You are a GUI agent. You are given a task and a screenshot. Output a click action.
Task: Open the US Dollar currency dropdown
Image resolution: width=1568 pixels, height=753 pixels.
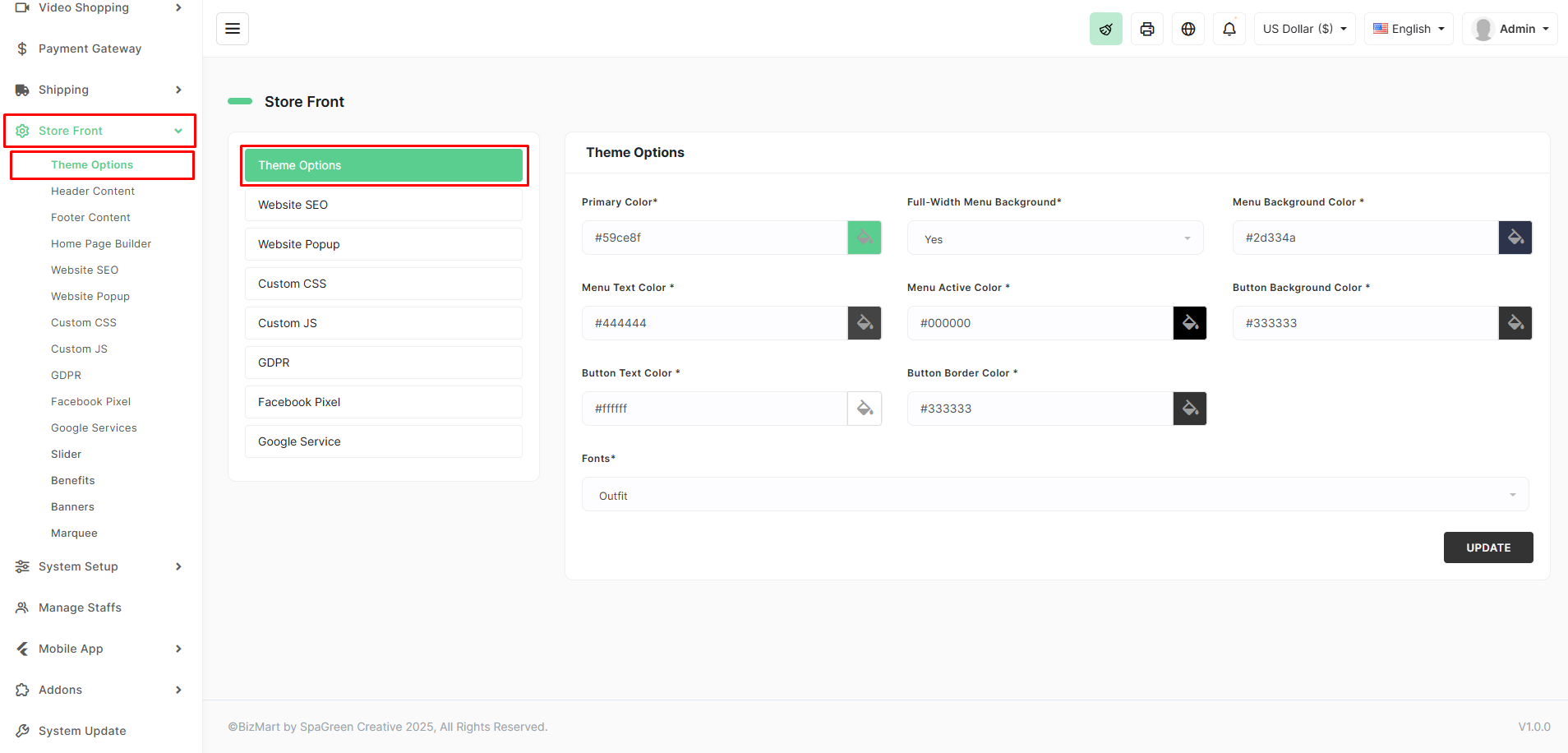pos(1304,29)
